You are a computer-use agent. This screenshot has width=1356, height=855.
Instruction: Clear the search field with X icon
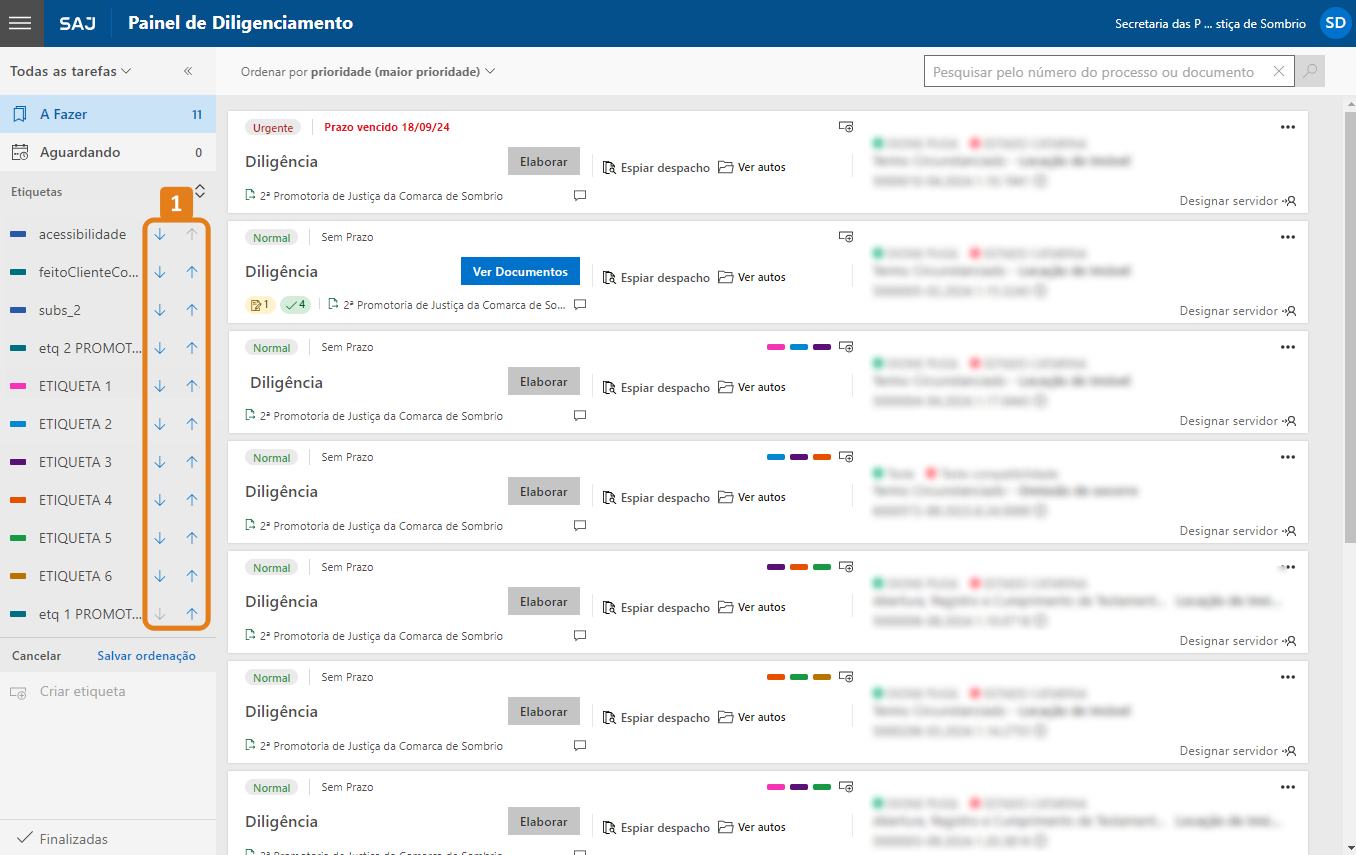coord(1278,72)
